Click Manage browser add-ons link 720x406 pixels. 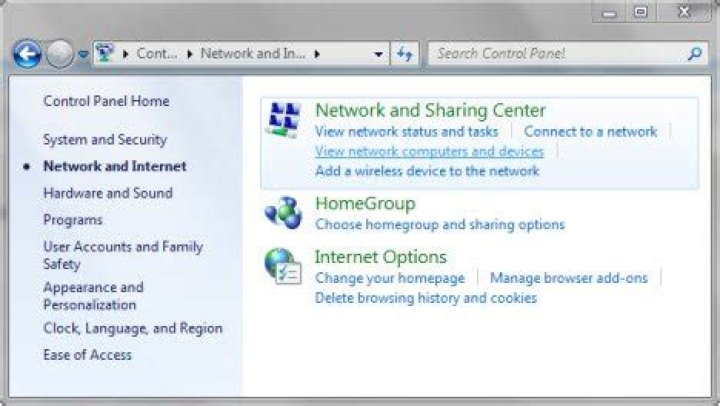tap(568, 278)
